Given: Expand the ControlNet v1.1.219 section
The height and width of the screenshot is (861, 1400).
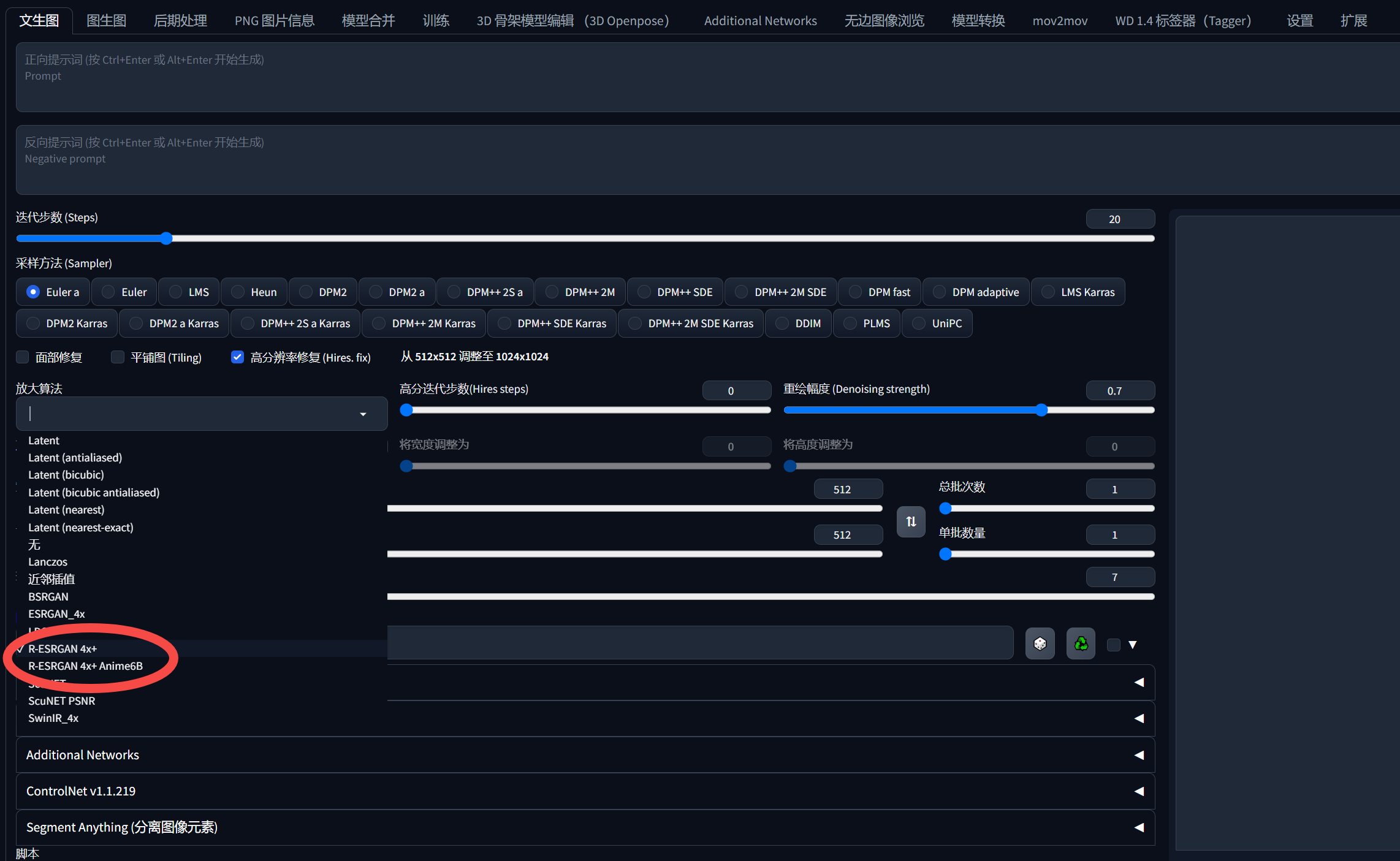Looking at the screenshot, I should pos(585,791).
